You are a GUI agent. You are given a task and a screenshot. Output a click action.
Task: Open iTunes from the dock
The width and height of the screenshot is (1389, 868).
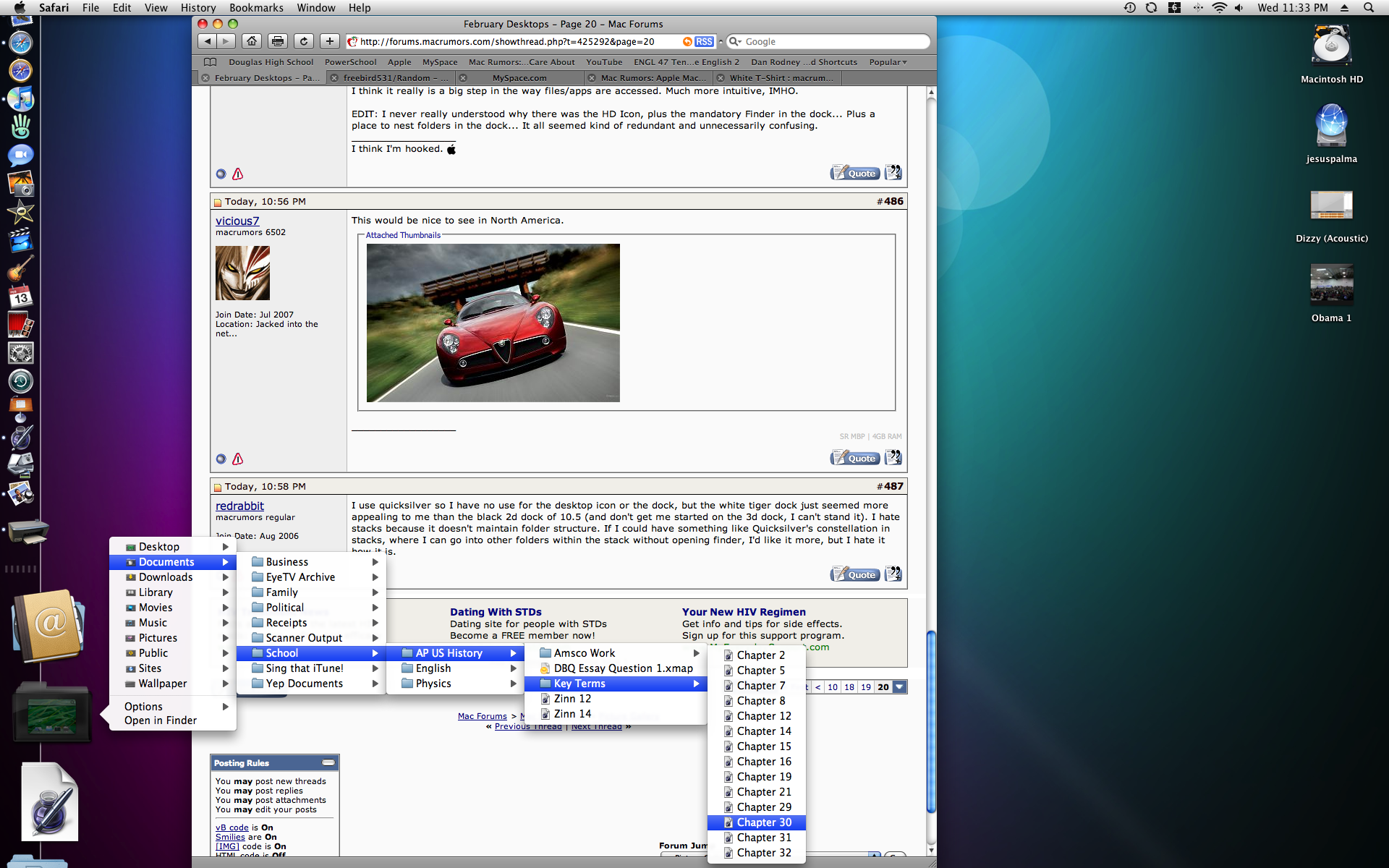click(21, 98)
